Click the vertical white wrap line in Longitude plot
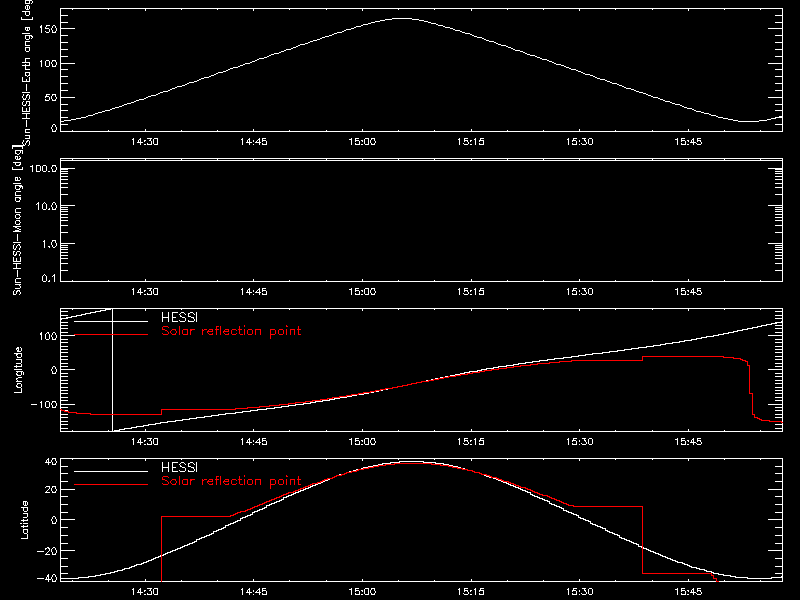This screenshot has width=800, height=600. (112, 370)
